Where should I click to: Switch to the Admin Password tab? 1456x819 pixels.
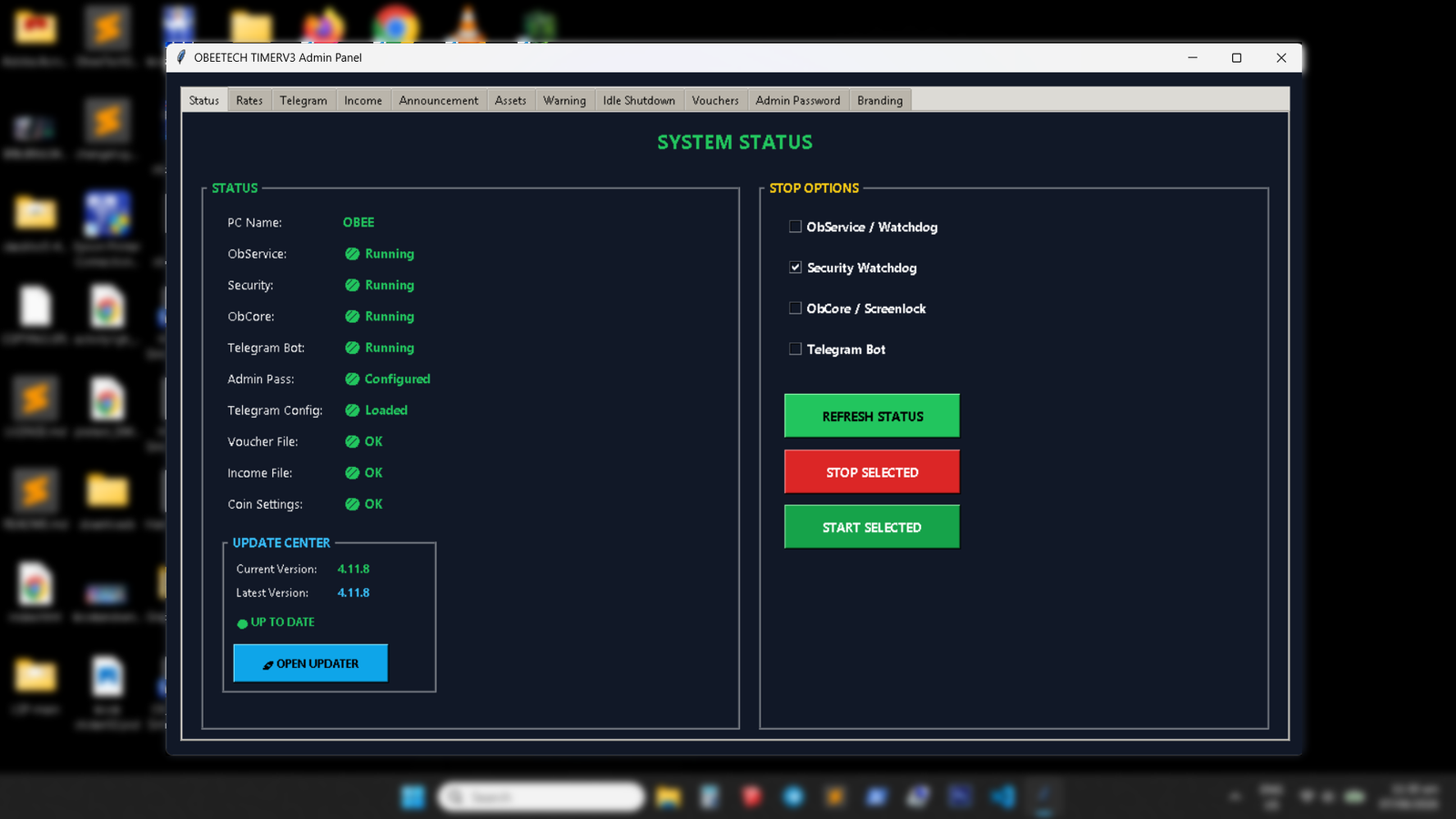tap(798, 100)
